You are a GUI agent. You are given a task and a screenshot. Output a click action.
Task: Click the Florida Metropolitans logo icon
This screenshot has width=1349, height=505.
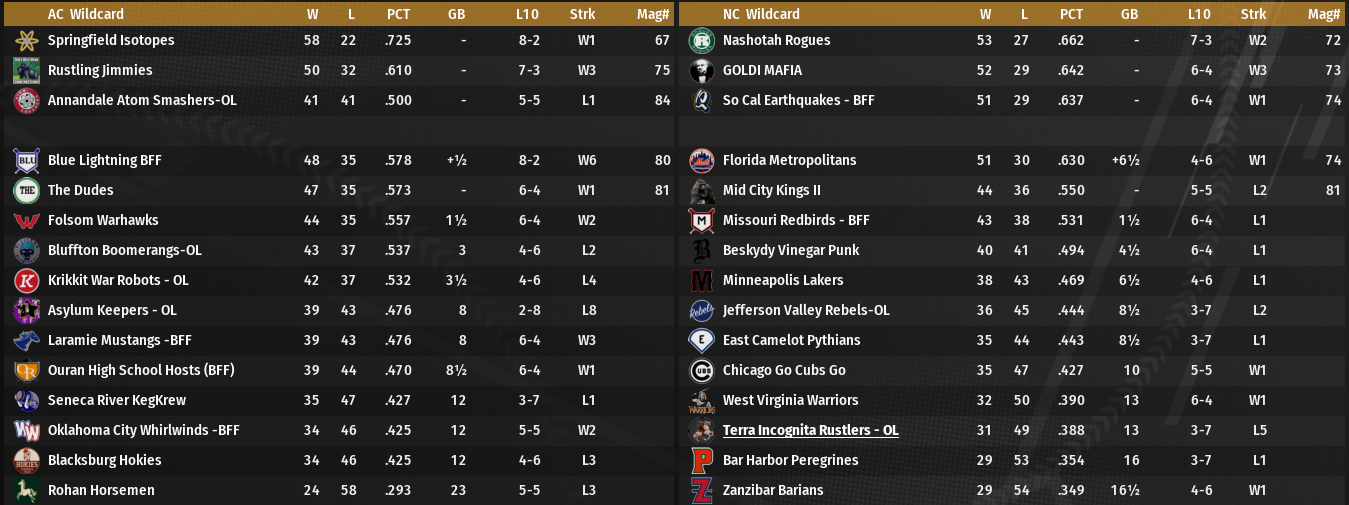tap(701, 161)
